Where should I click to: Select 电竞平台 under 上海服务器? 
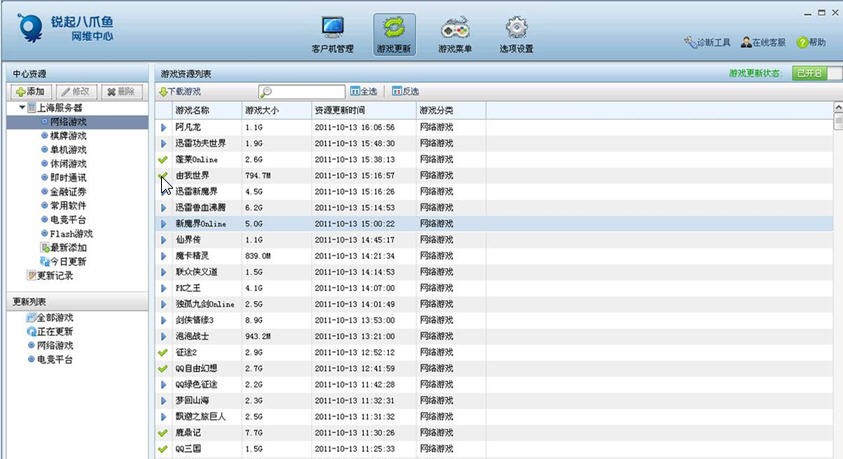tap(68, 220)
